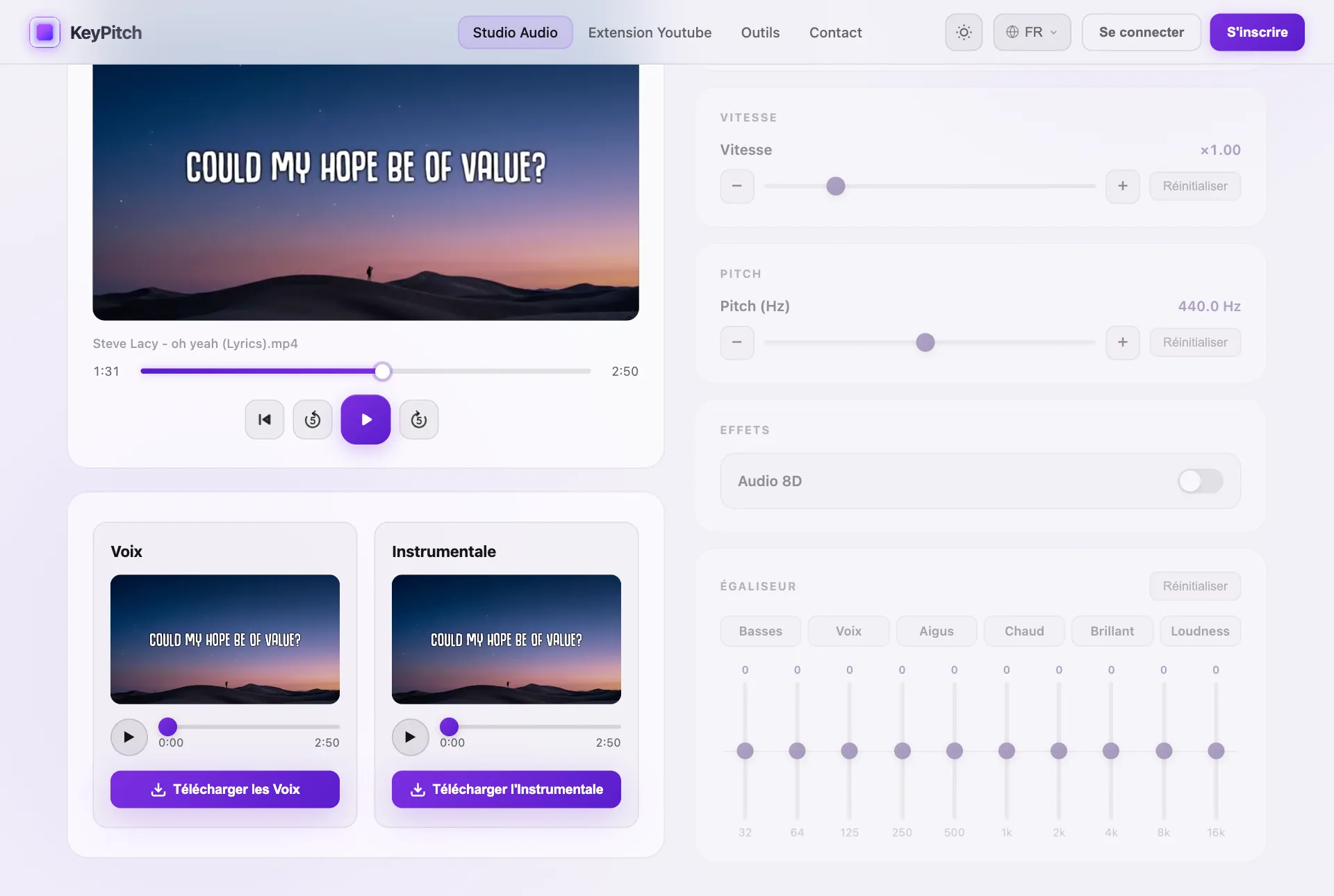This screenshot has height=896, width=1334.
Task: Select the Brillant equalizer preset
Action: point(1112,631)
